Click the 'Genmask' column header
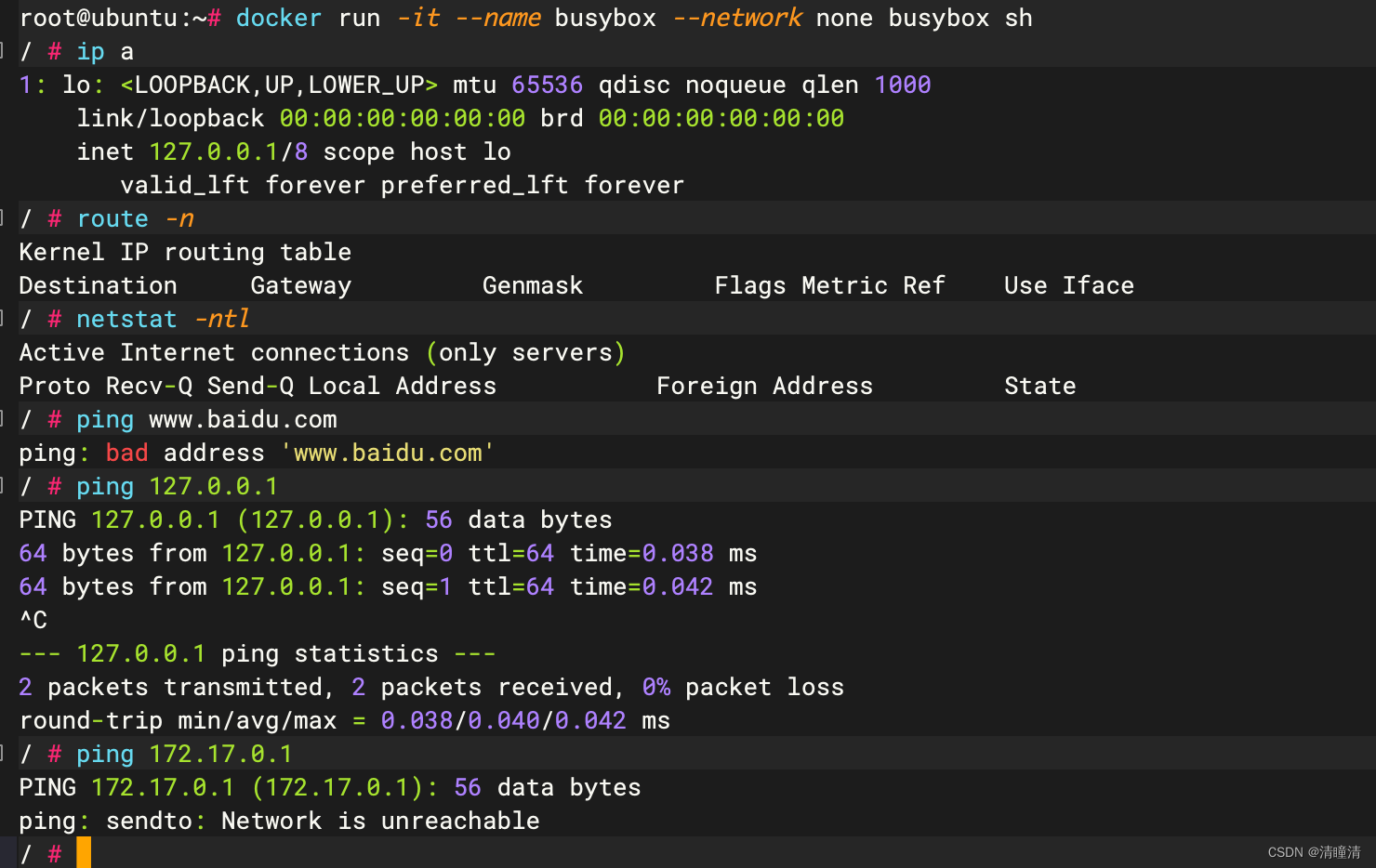The image size is (1376, 868). pos(533,285)
